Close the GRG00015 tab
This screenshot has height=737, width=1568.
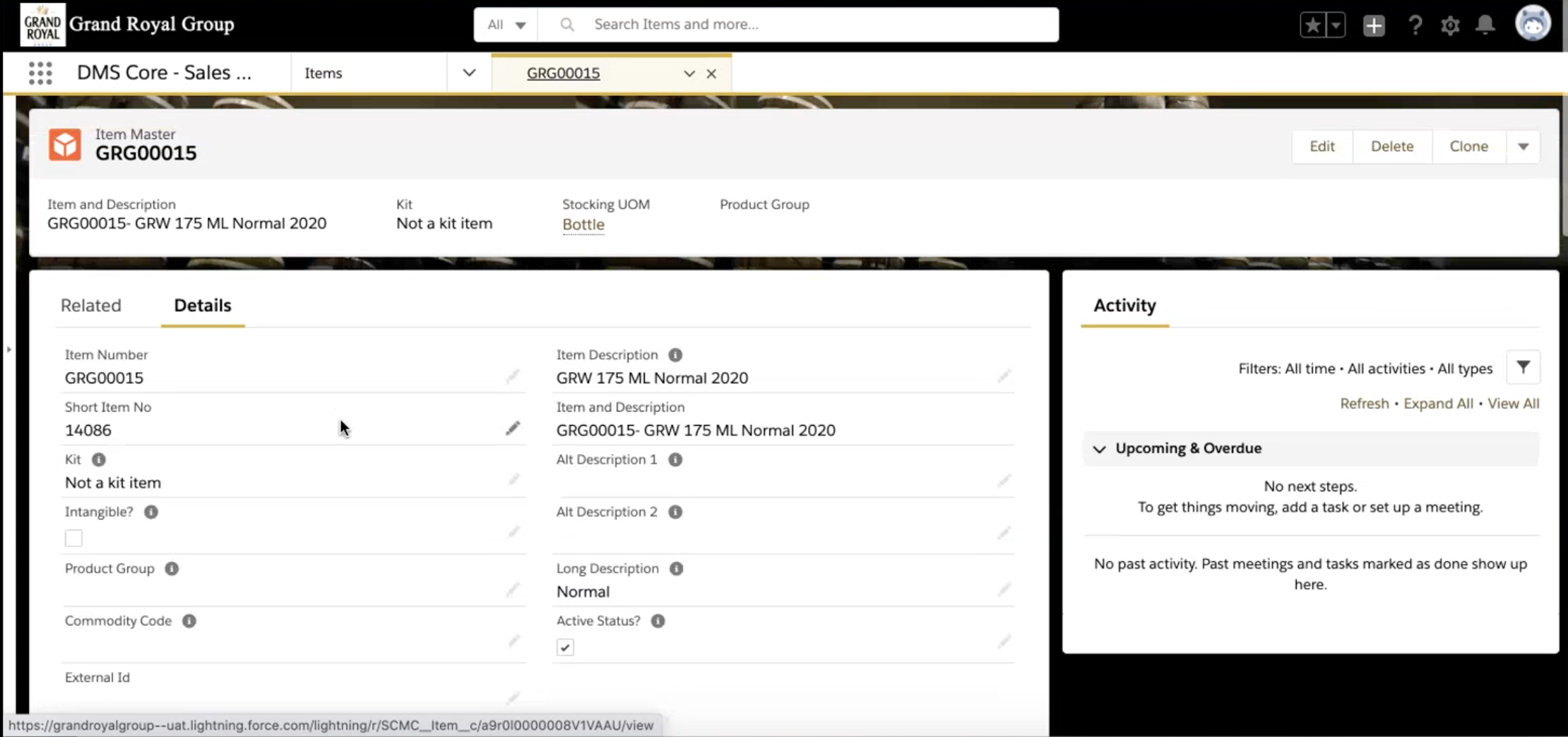tap(711, 73)
